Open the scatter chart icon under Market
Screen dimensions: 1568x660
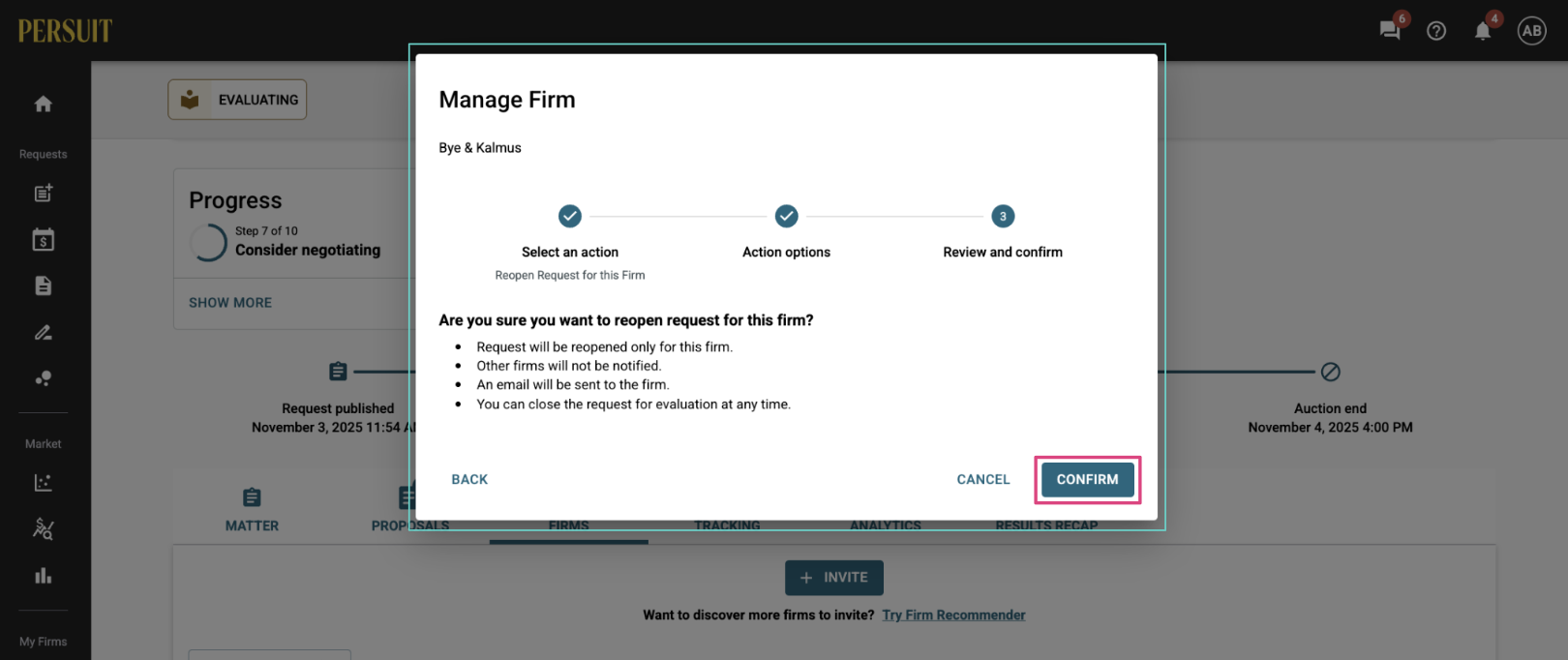tap(44, 482)
